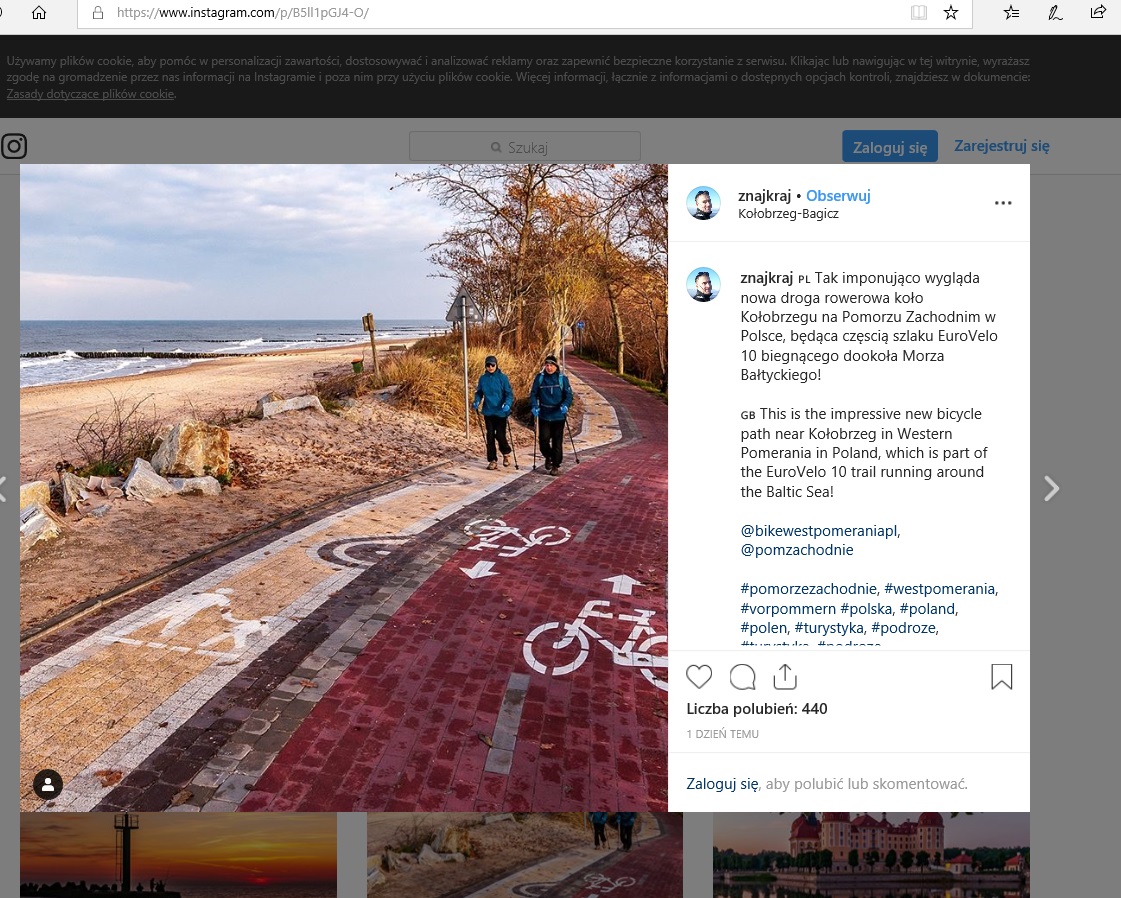Open the three-dot post options menu
This screenshot has height=898, width=1121.
[1003, 203]
